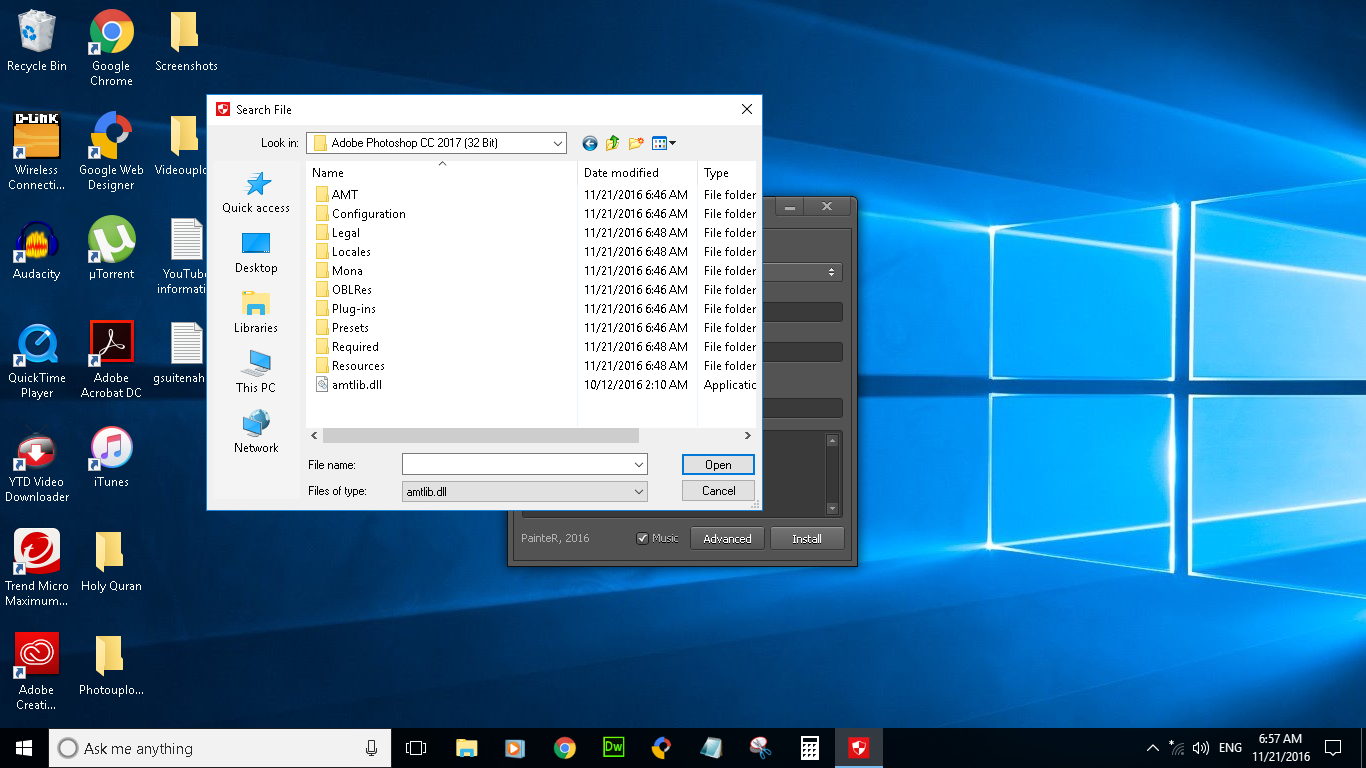This screenshot has height=768, width=1366.
Task: Go to Desktop in the places bar
Action: coord(256,252)
